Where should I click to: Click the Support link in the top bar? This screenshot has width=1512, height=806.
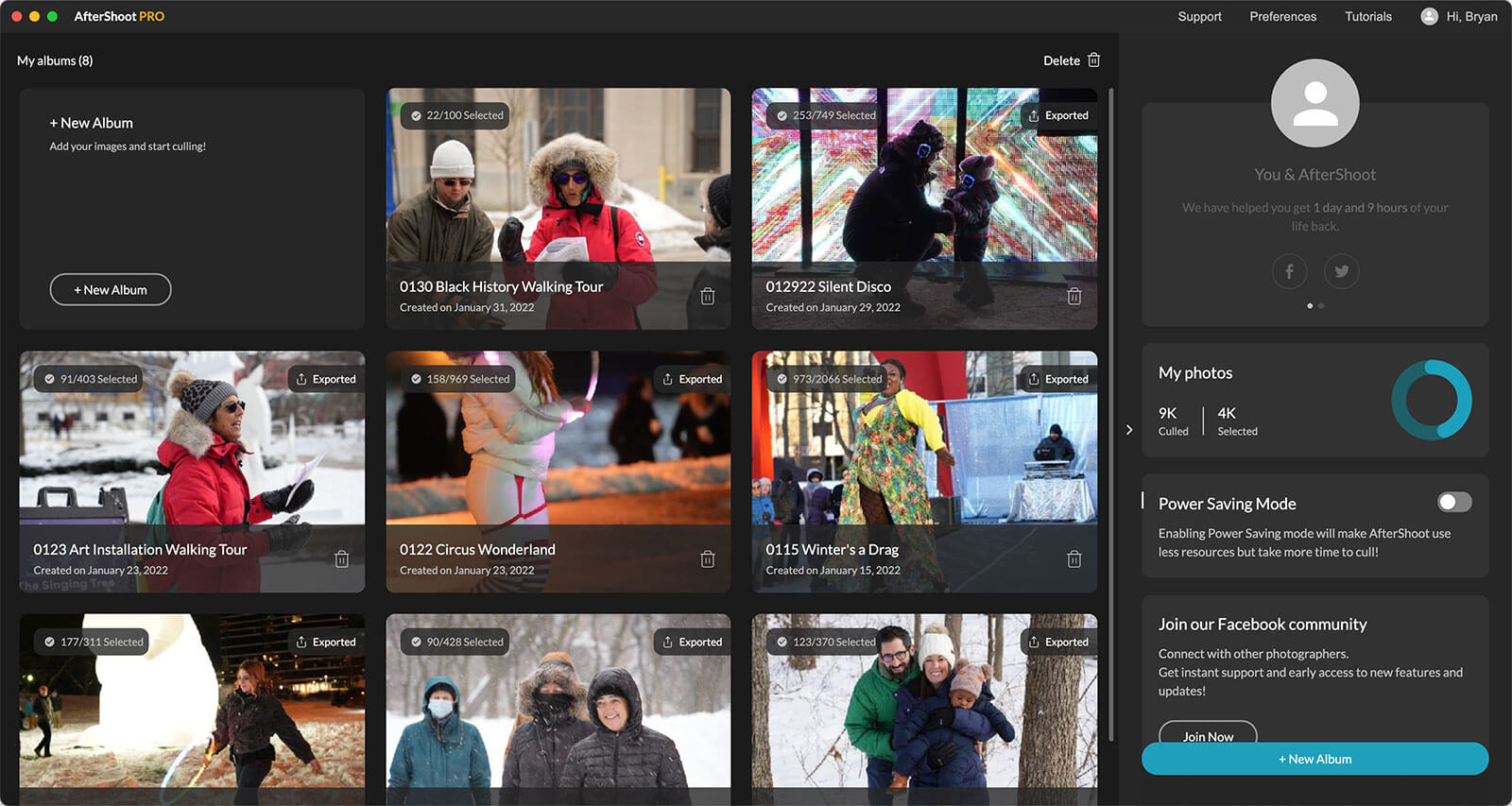click(1199, 16)
